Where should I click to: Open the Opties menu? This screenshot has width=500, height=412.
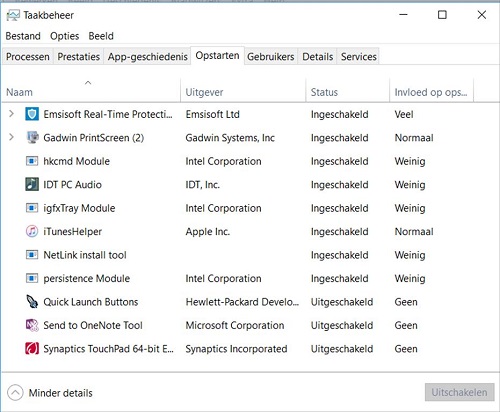65,36
